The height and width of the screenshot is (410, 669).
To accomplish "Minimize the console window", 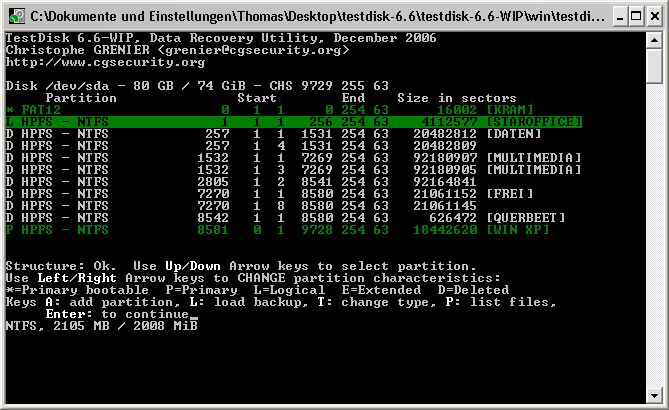I will click(620, 17).
